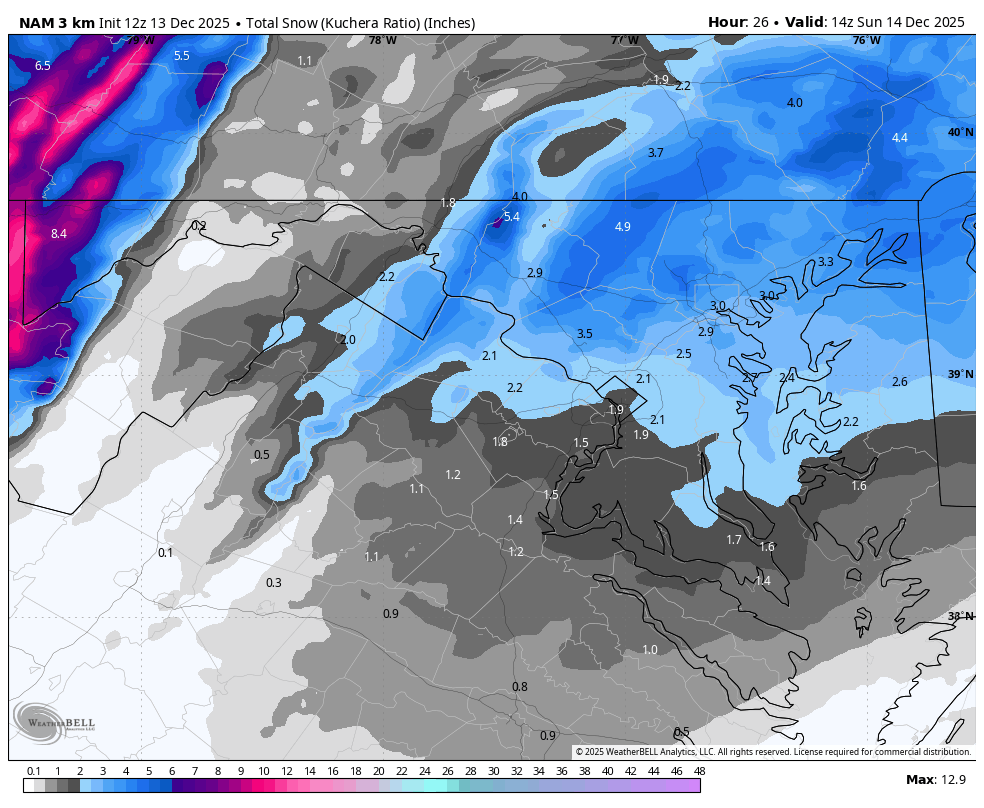Click the 3.7 snow value label
The image size is (984, 808).
point(655,153)
